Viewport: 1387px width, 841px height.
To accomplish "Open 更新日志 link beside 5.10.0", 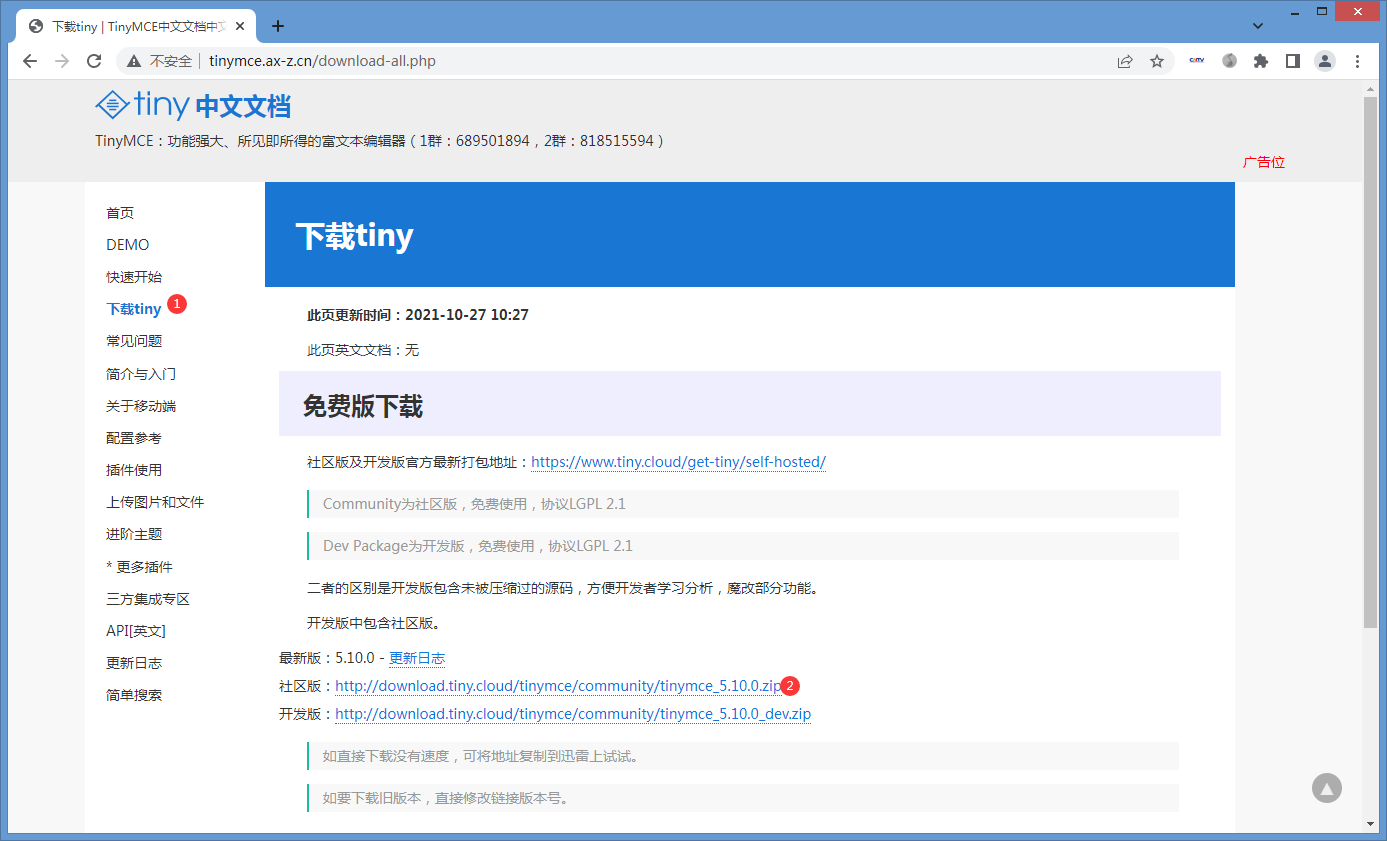I will (417, 658).
